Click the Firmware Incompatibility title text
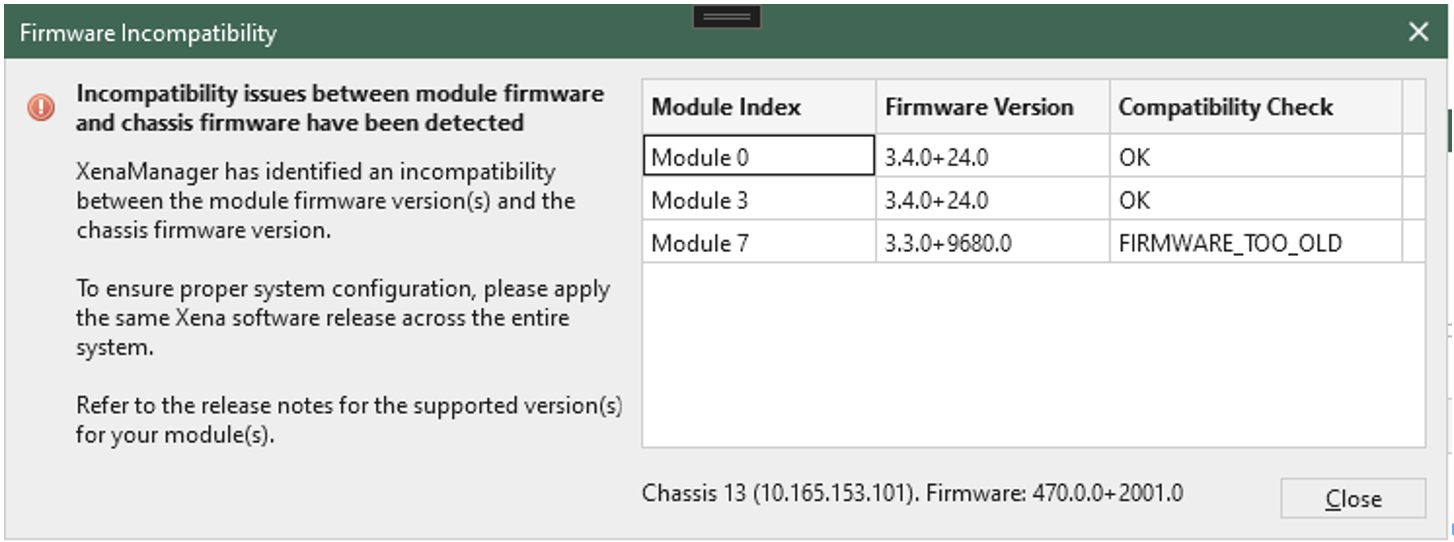Screen dimensions: 1454x542 148,33
